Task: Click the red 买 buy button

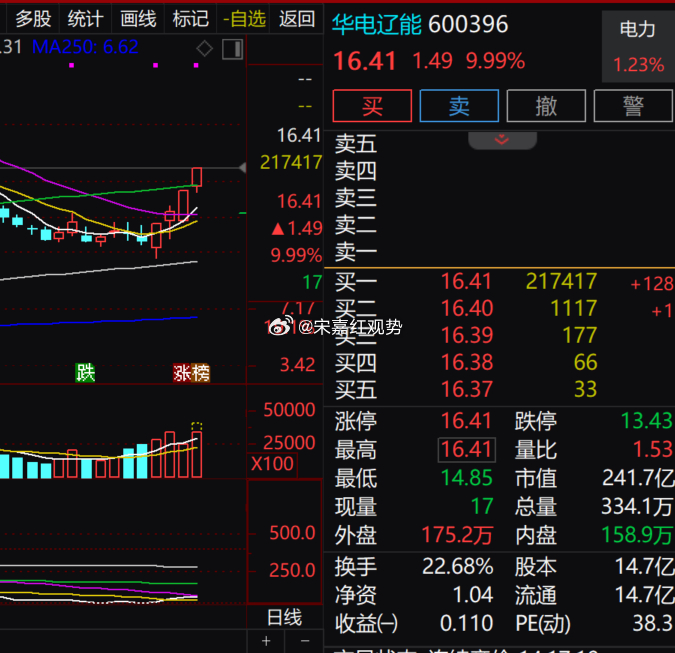Action: [x=372, y=106]
